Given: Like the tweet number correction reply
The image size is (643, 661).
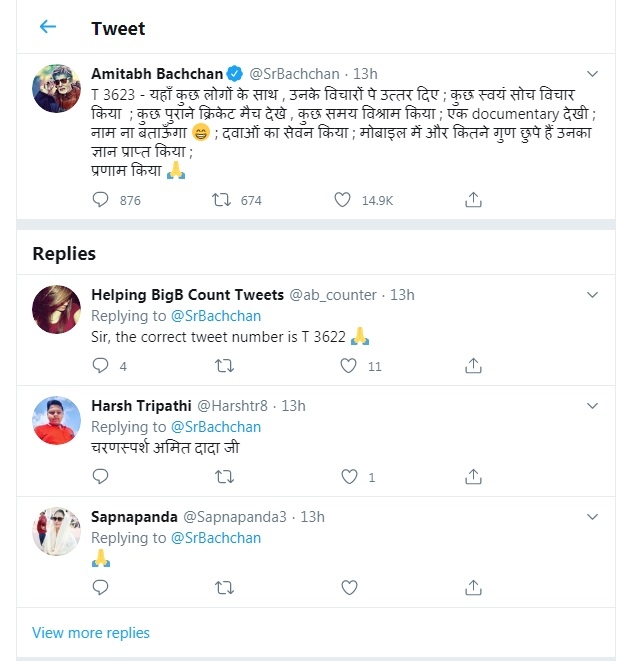Looking at the screenshot, I should click(x=348, y=366).
